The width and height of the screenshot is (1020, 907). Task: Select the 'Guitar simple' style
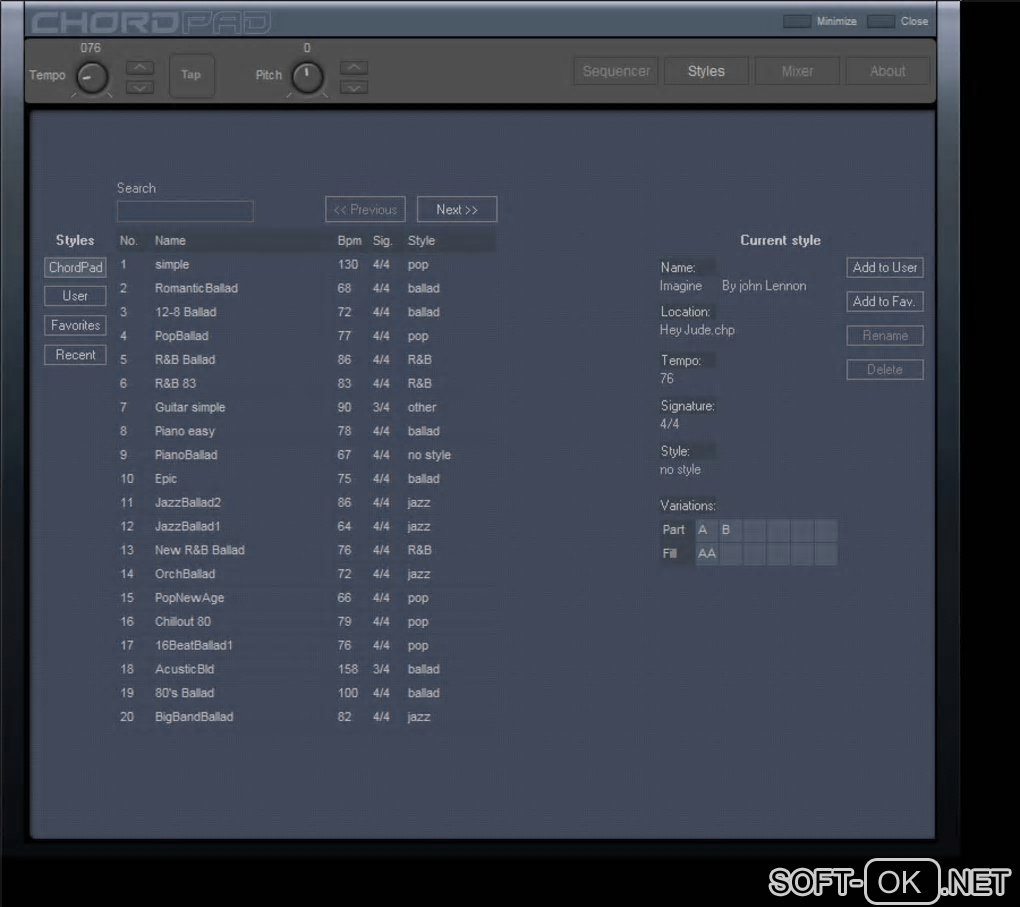306,407
